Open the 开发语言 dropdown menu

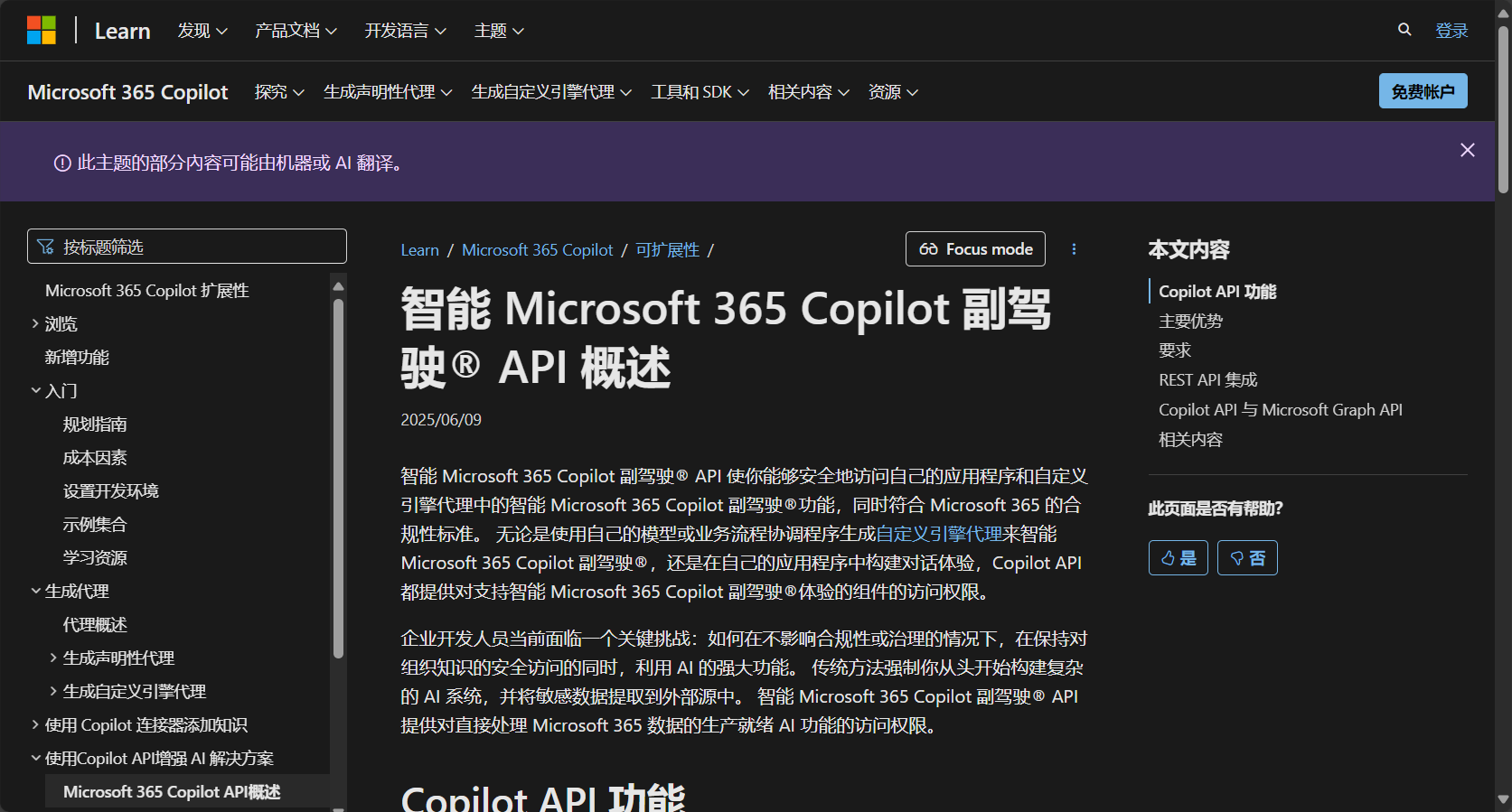pyautogui.click(x=405, y=31)
